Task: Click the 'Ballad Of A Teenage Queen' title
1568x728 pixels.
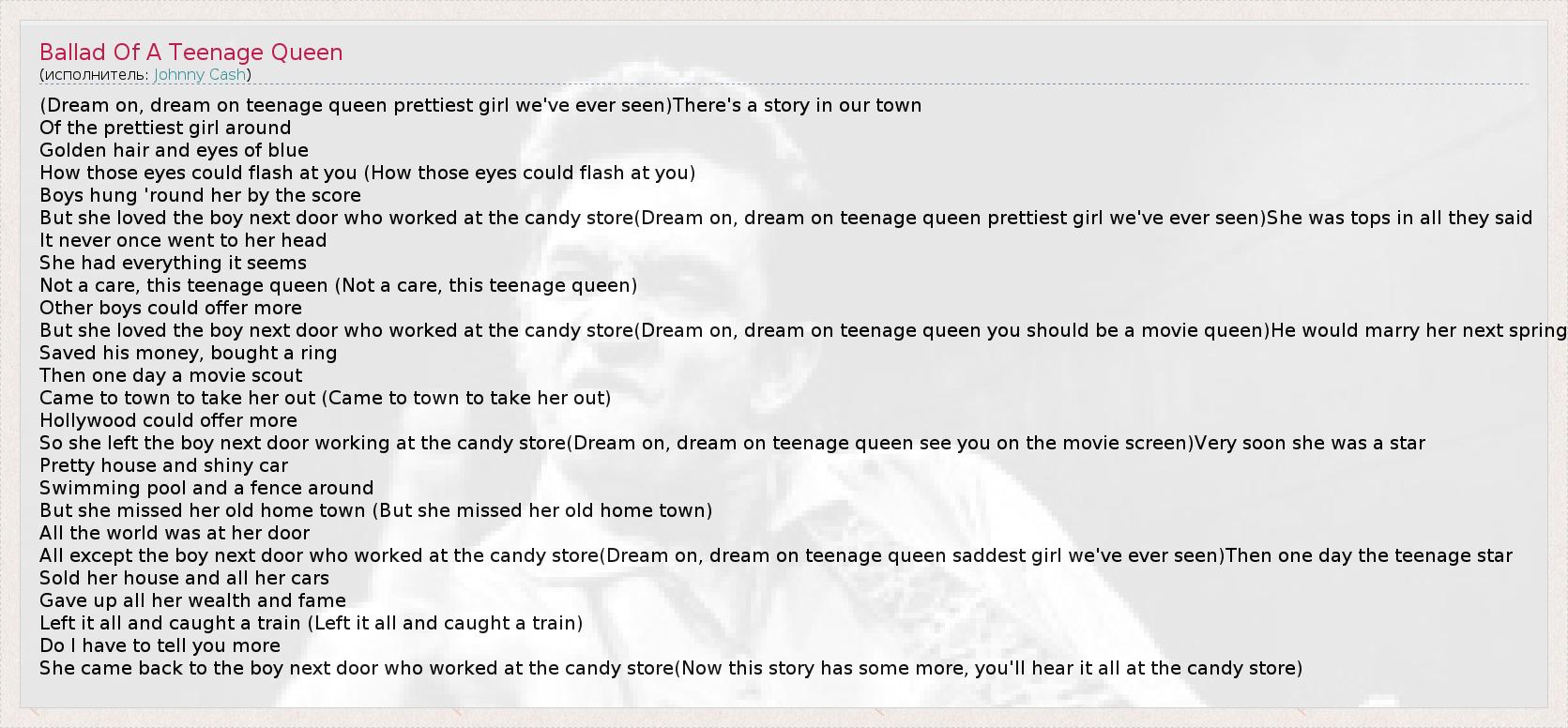Action: [x=191, y=53]
